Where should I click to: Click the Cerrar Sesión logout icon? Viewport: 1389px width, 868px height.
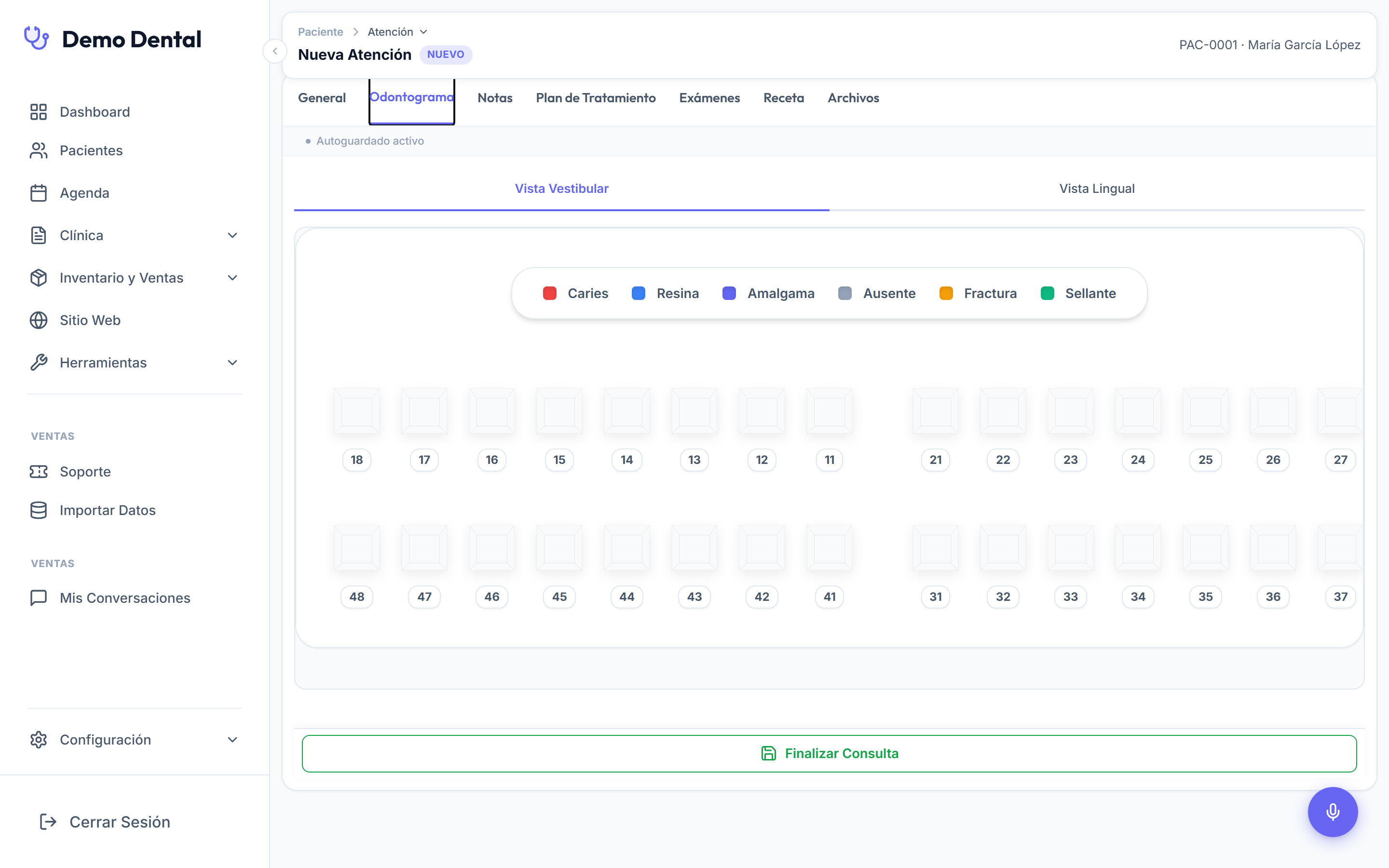coord(48,822)
